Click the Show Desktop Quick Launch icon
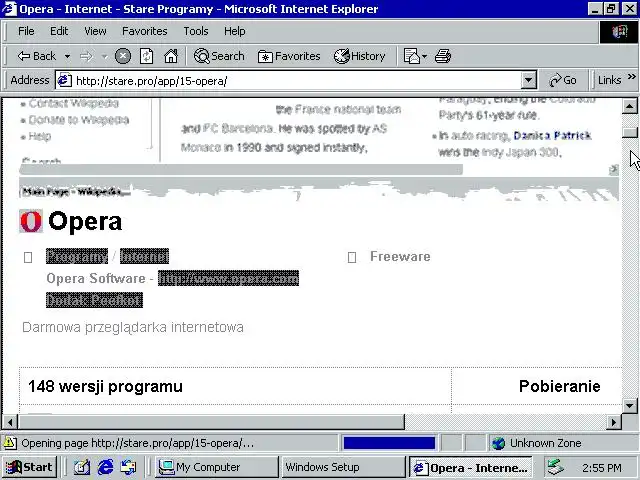 [x=82, y=467]
